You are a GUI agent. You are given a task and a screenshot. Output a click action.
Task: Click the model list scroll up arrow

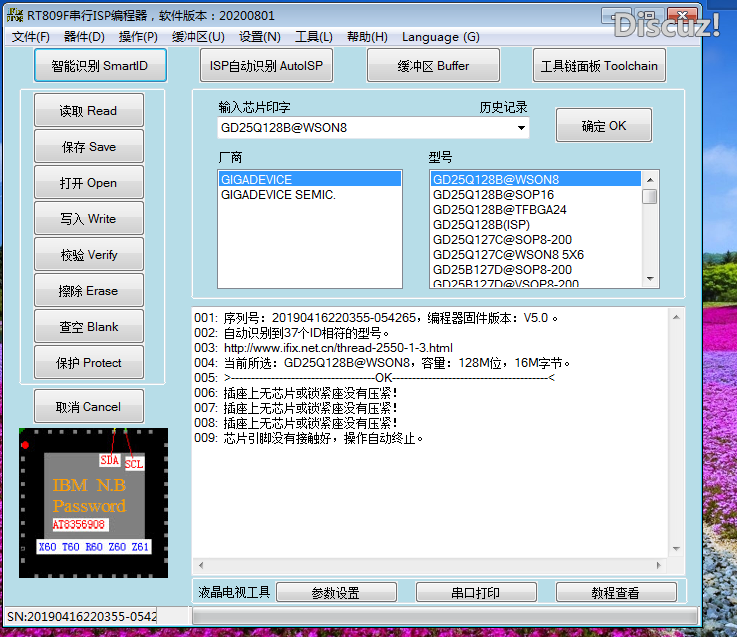pyautogui.click(x=650, y=180)
